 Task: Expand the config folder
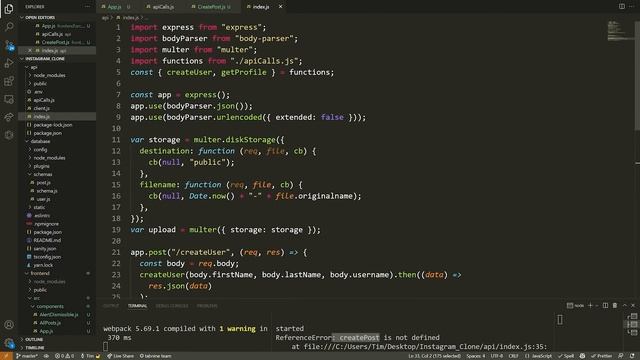click(57, 149)
